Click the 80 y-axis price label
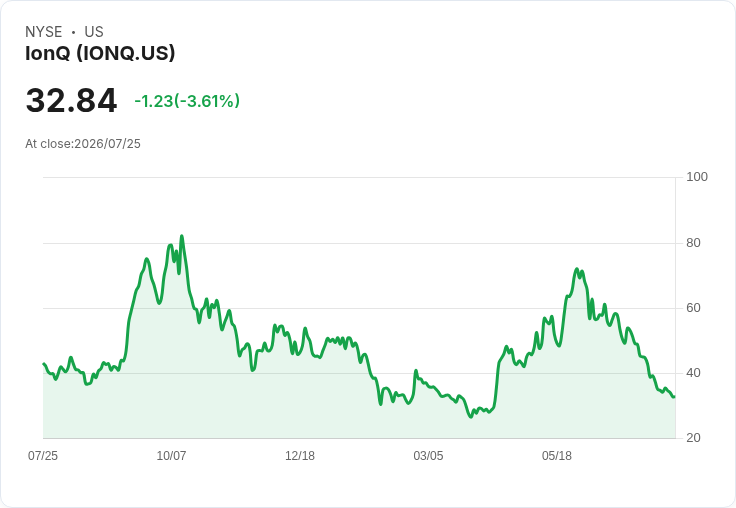The width and height of the screenshot is (736, 508). click(693, 243)
